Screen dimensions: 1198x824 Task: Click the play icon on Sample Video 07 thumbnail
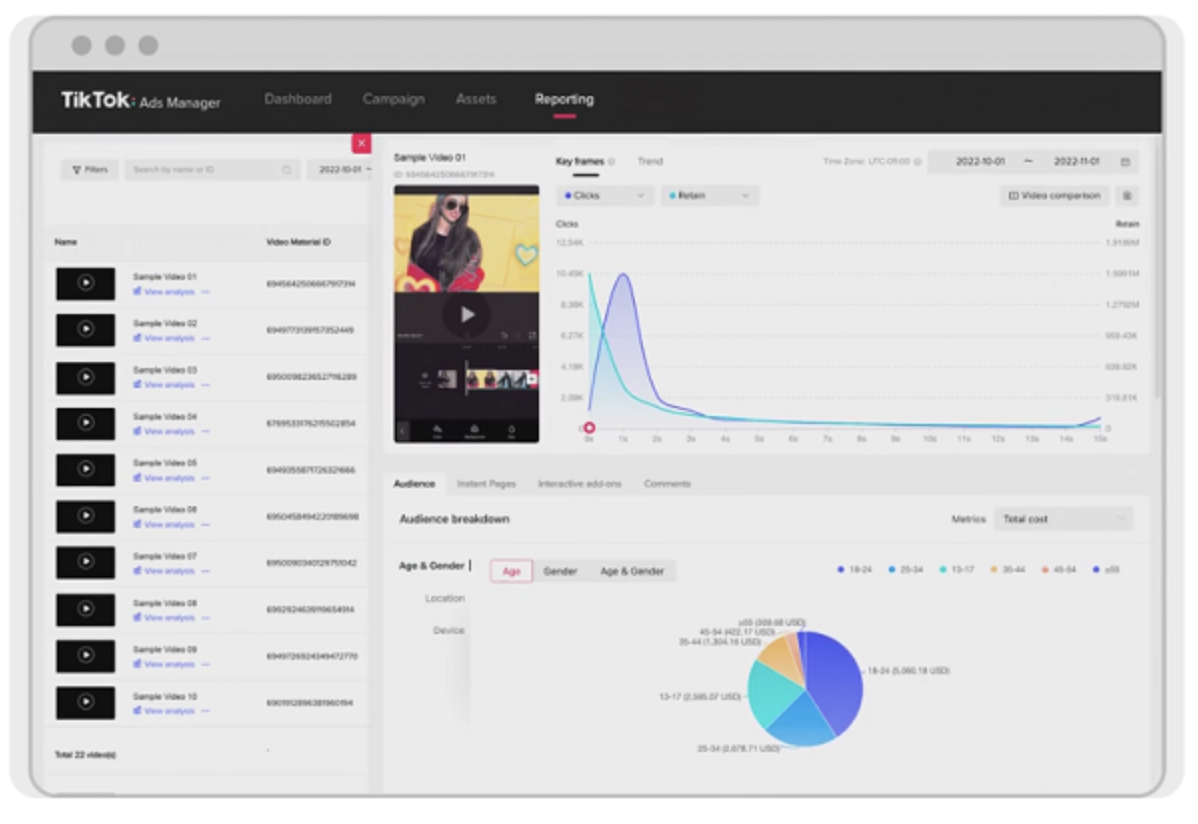(86, 562)
